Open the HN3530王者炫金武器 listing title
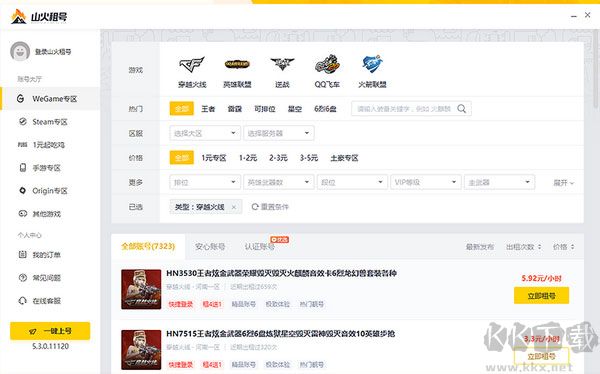The height and width of the screenshot is (374, 600). click(281, 273)
